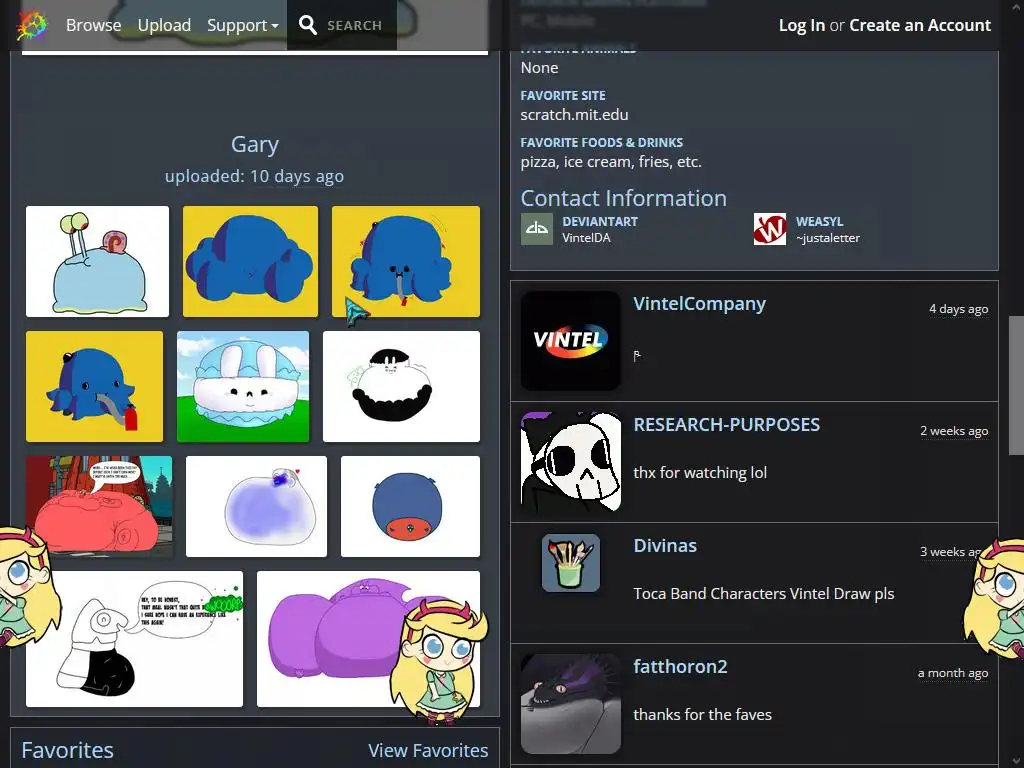Click the Divinas paintbrush cup avatar

click(571, 563)
